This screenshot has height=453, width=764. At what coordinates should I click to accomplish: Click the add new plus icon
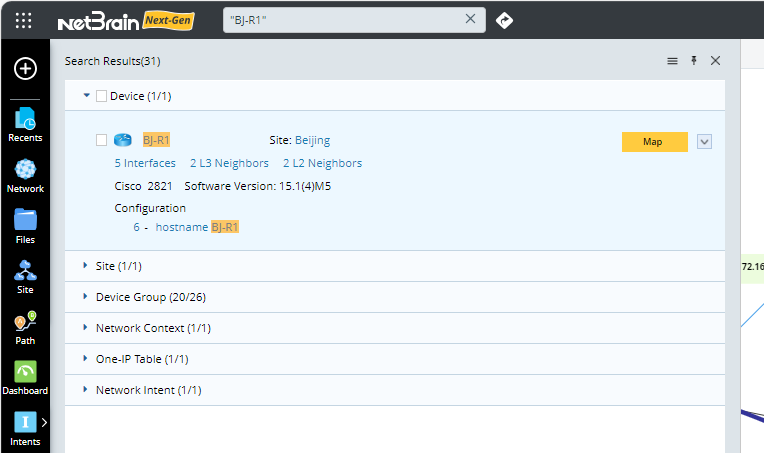tap(25, 68)
